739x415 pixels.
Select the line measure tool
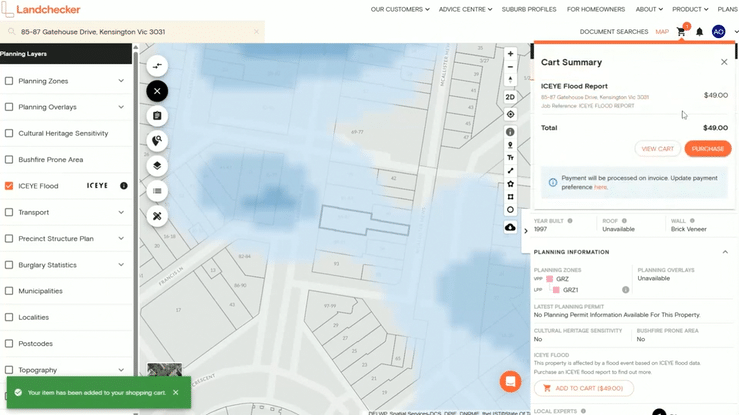(510, 171)
